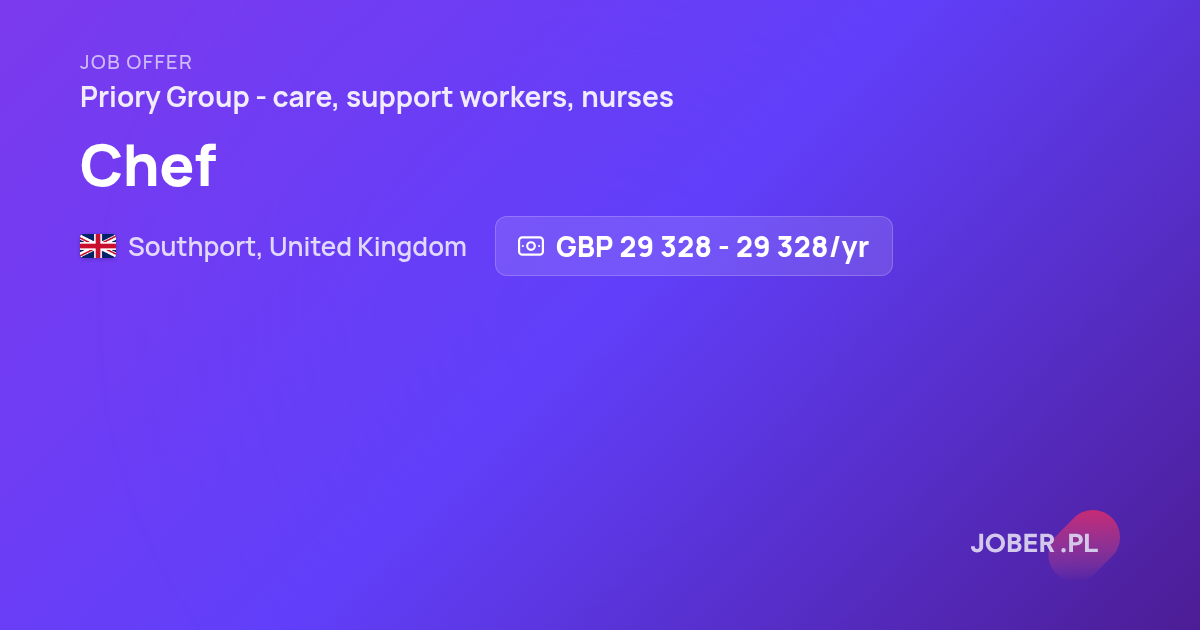This screenshot has width=1200, height=630.
Task: Click the lower salary figure 29 328
Action: click(665, 247)
